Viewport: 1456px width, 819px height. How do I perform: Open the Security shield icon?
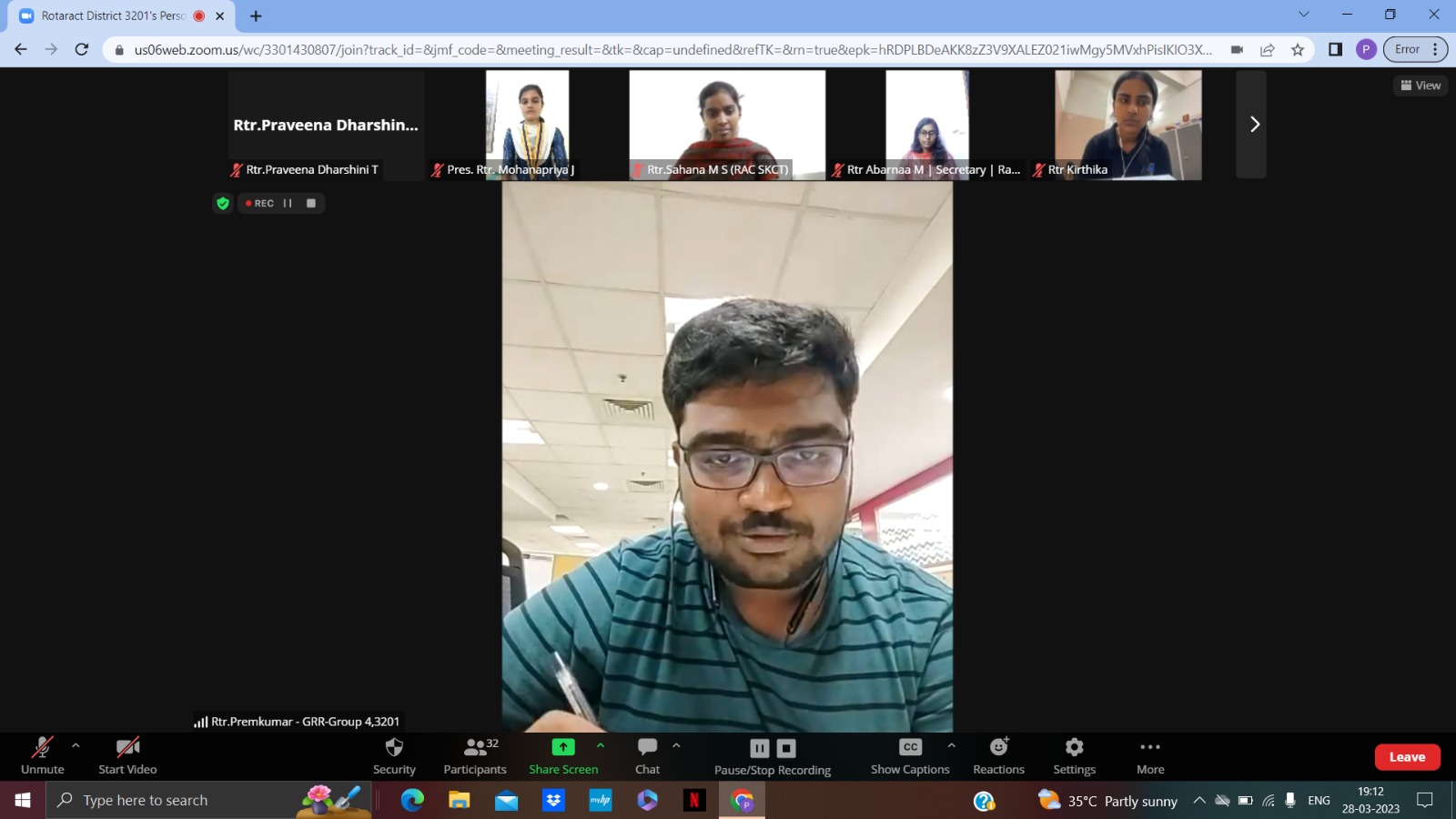tap(394, 748)
